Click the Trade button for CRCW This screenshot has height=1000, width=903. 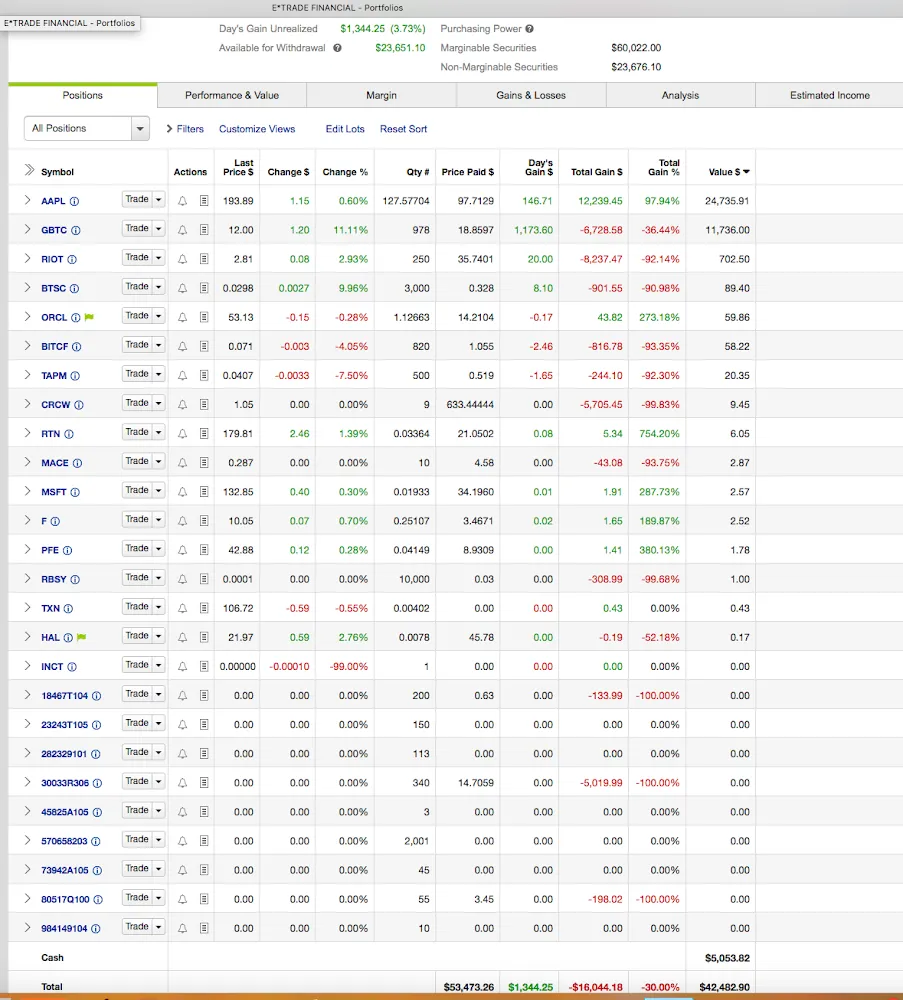137,403
